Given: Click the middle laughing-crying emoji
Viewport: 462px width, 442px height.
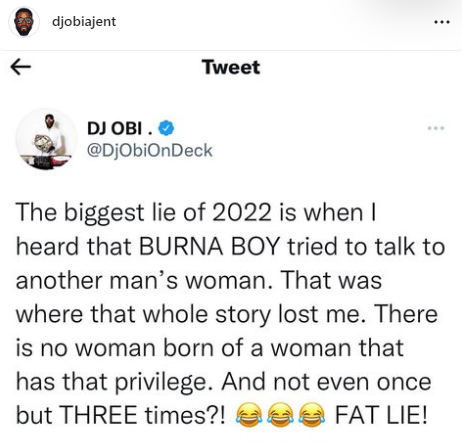Looking at the screenshot, I should click(280, 415).
